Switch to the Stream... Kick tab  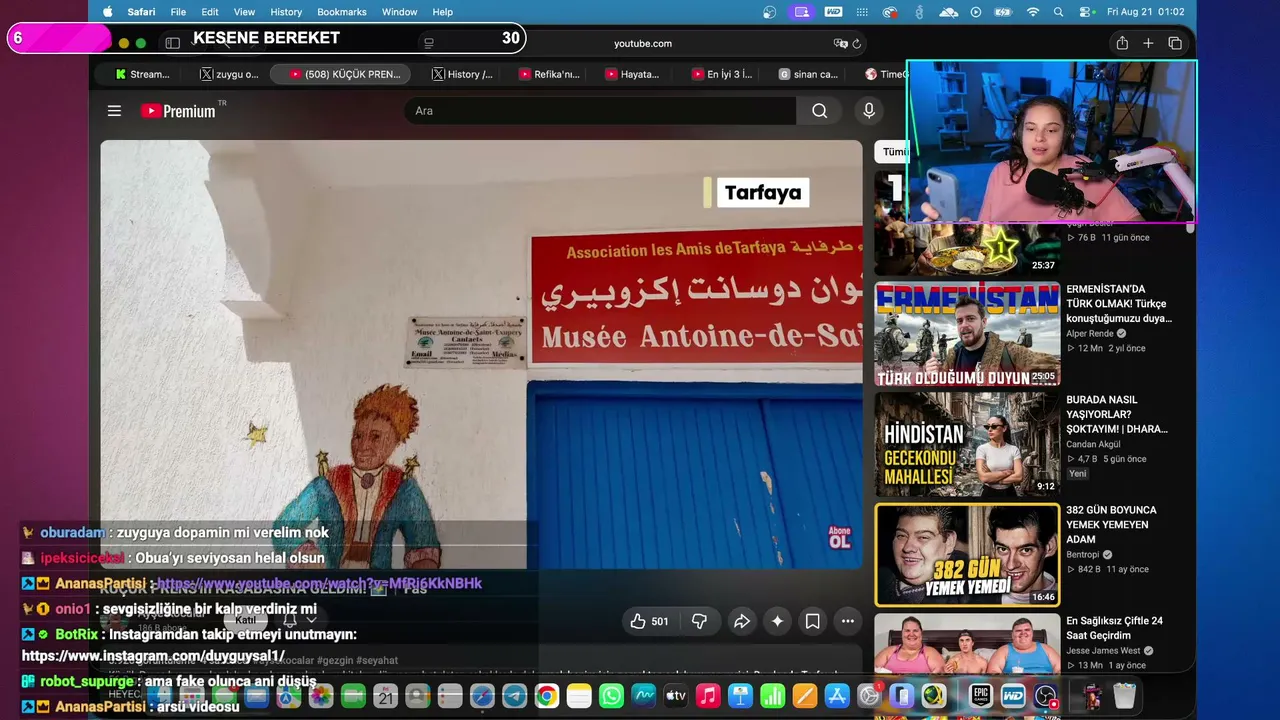point(142,74)
